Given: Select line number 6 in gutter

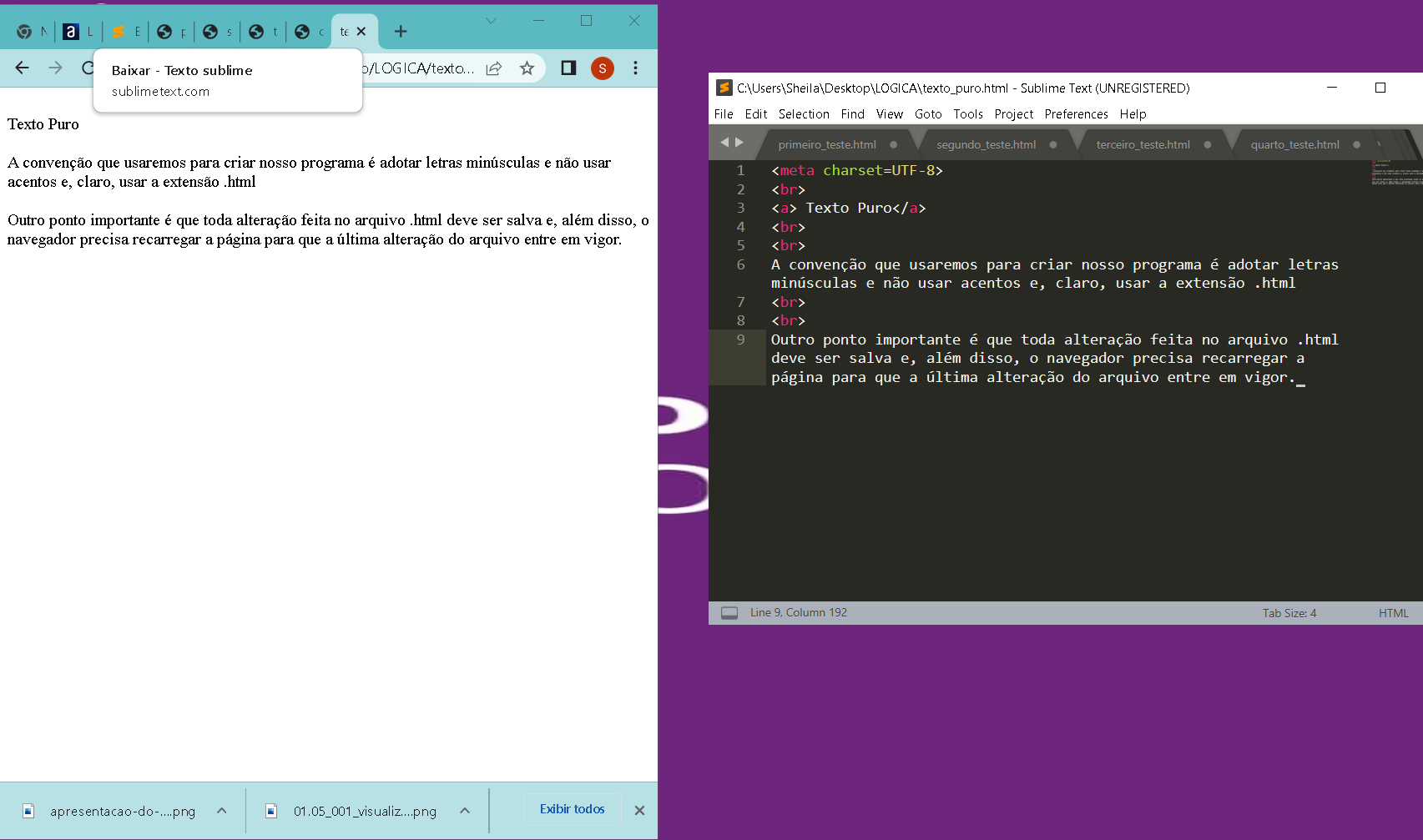Looking at the screenshot, I should coord(740,264).
